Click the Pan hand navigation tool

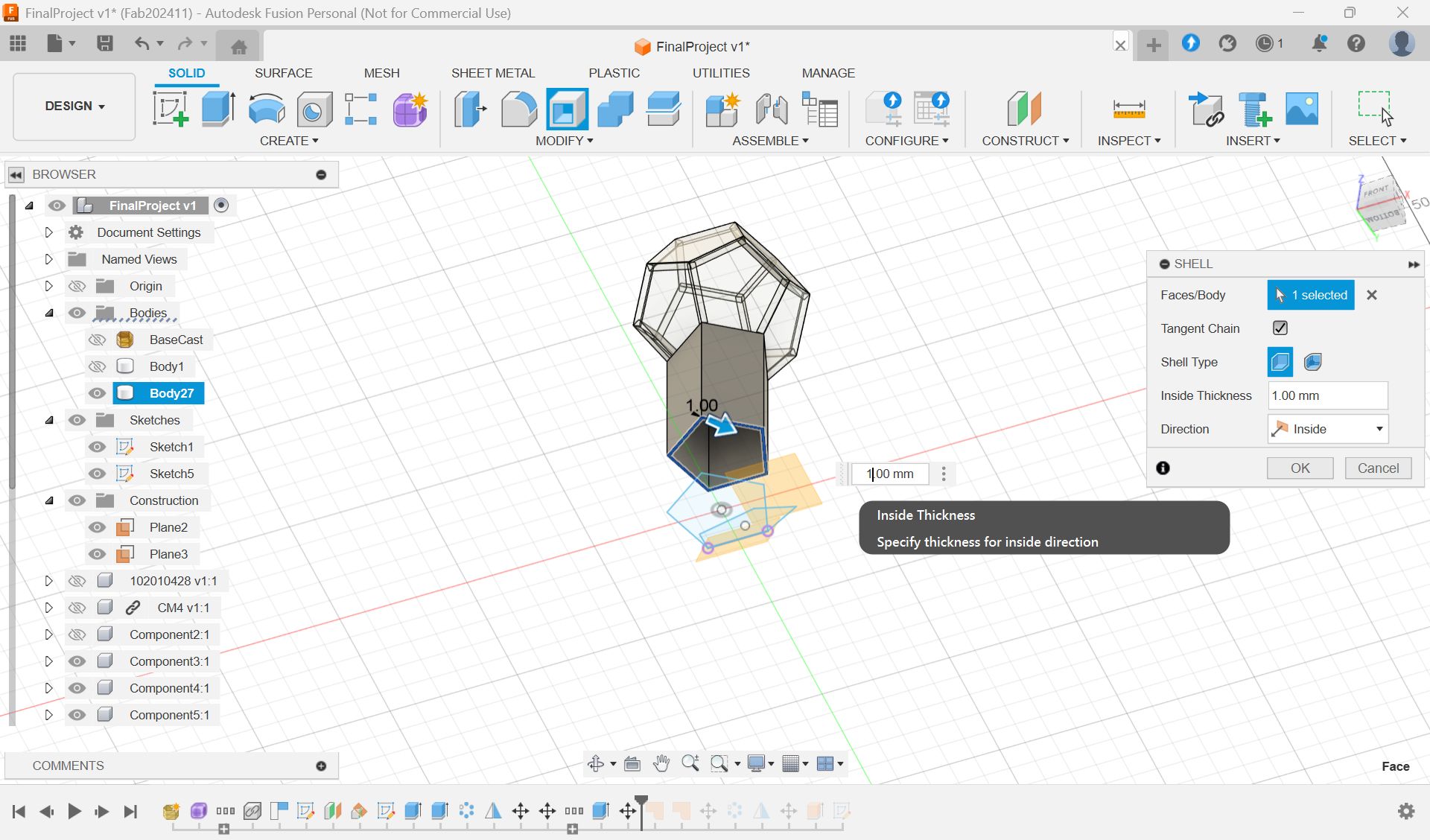click(661, 763)
